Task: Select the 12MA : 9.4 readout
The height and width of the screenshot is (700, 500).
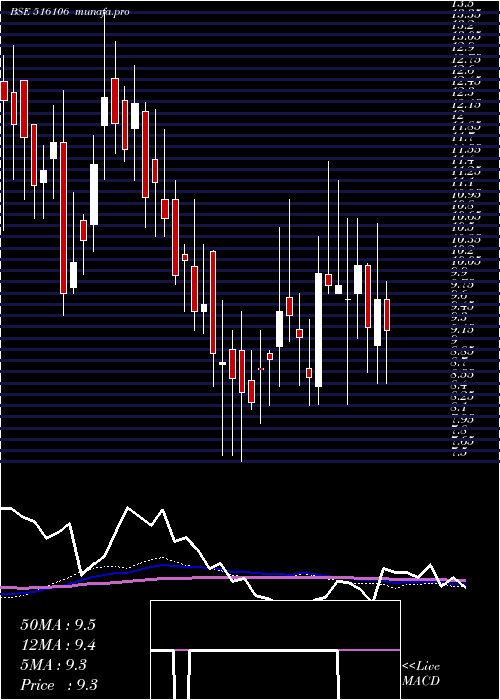Action: [58, 645]
